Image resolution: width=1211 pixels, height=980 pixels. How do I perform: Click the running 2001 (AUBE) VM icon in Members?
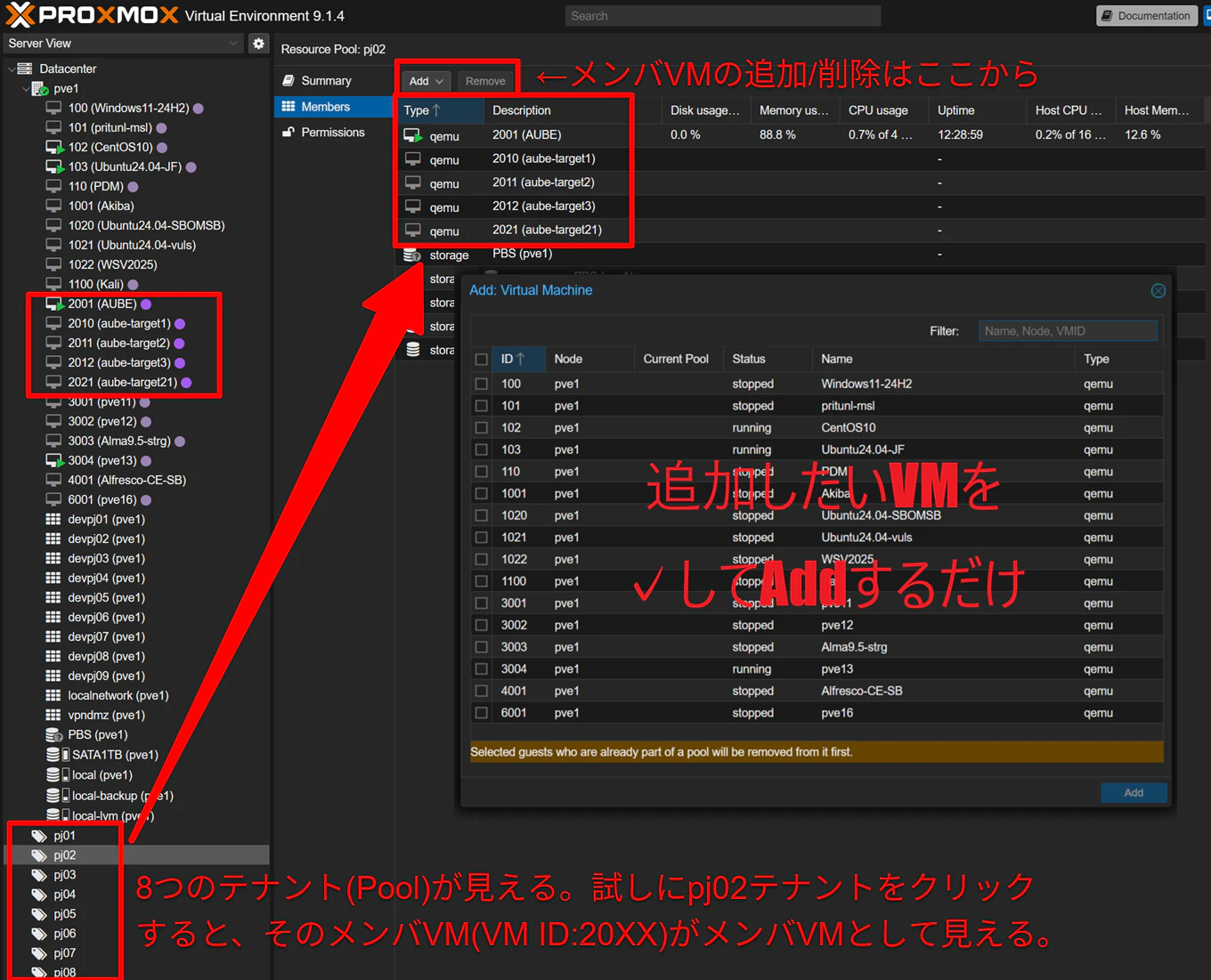click(x=412, y=135)
